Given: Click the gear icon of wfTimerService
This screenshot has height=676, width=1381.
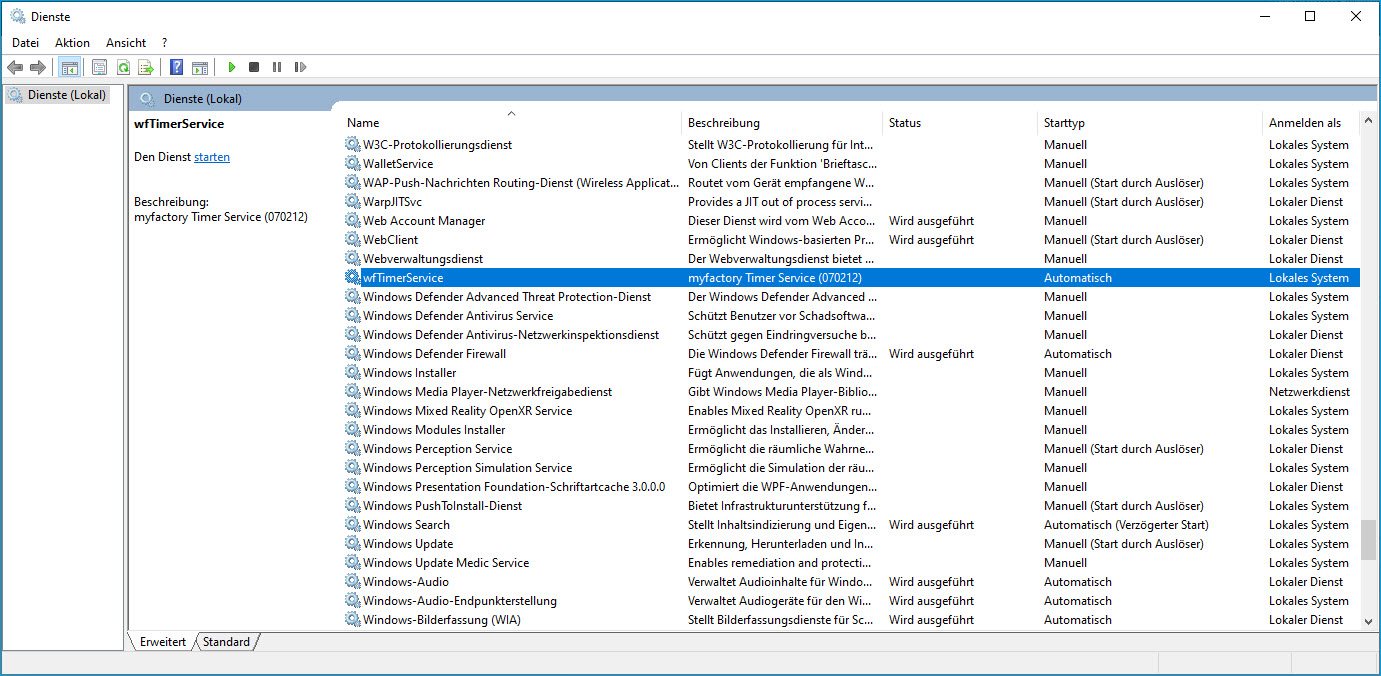Looking at the screenshot, I should [x=353, y=278].
